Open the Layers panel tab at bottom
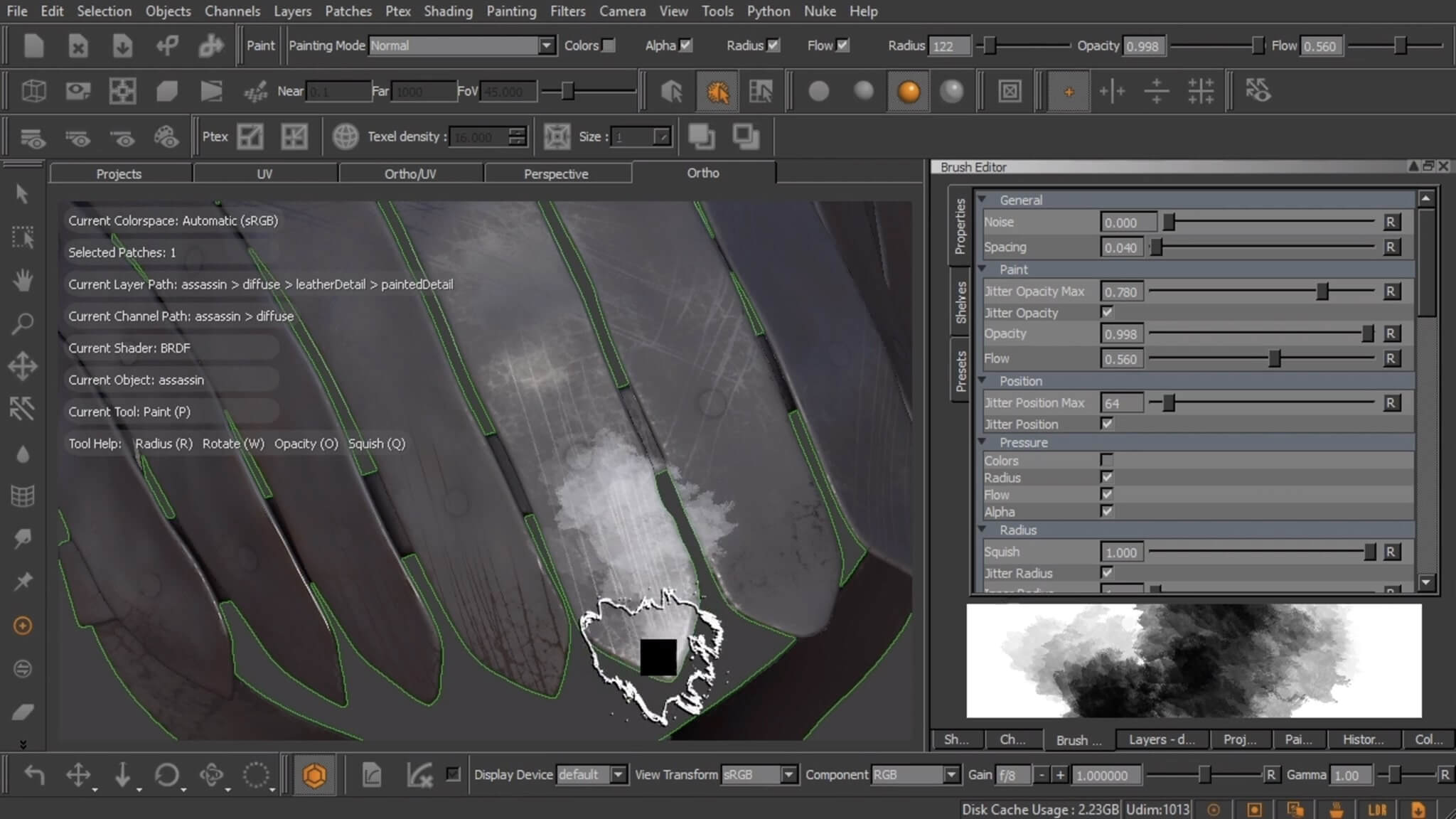The height and width of the screenshot is (819, 1456). point(1161,739)
